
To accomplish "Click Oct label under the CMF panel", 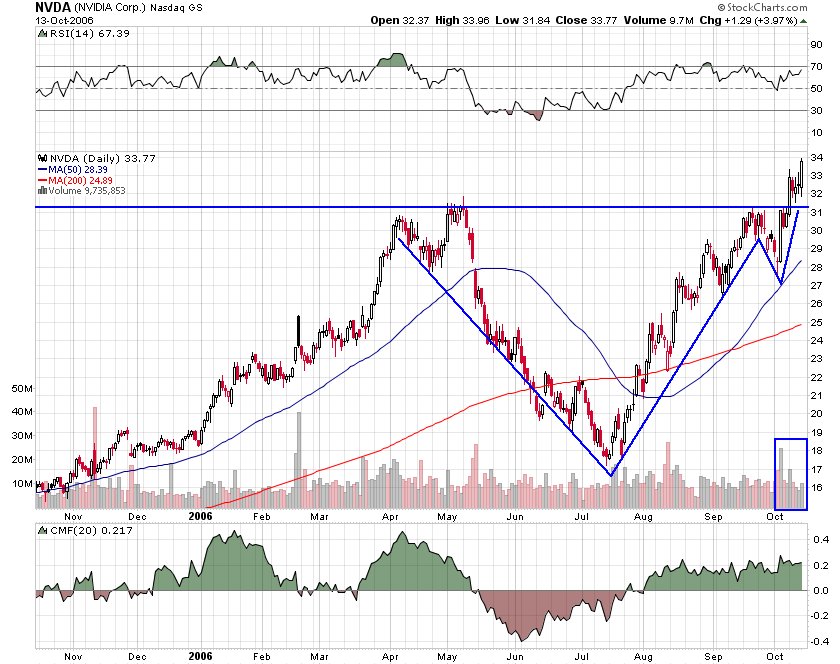I will pos(775,656).
